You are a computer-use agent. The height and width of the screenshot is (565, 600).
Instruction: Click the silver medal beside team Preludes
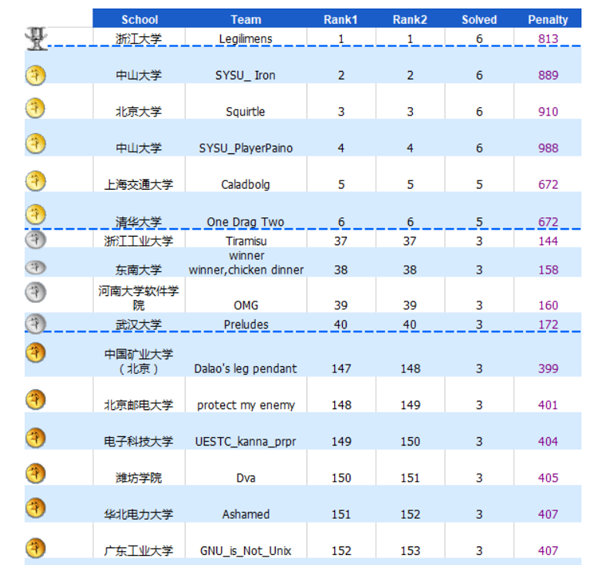[x=36, y=322]
